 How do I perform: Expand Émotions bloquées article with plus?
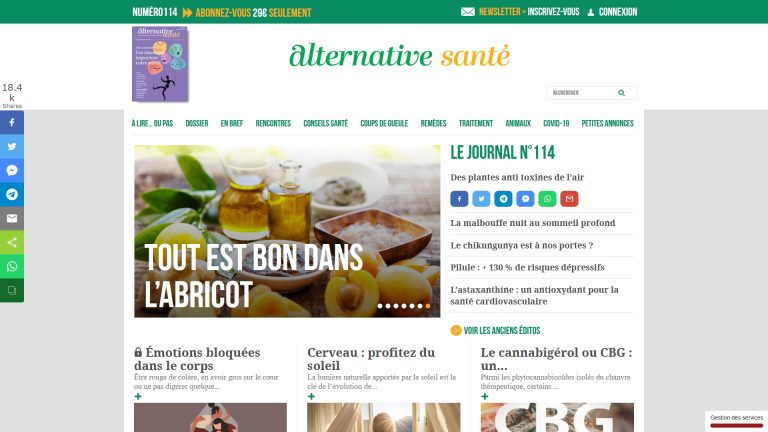(x=138, y=396)
